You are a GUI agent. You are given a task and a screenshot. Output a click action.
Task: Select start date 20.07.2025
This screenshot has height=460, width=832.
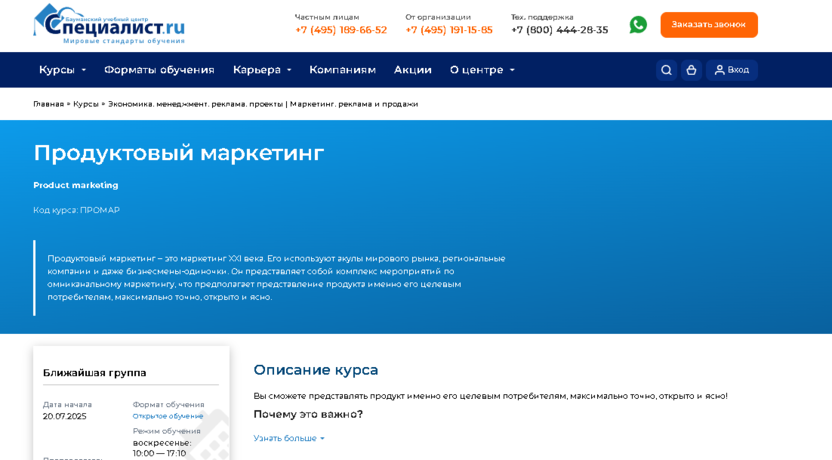click(x=64, y=416)
